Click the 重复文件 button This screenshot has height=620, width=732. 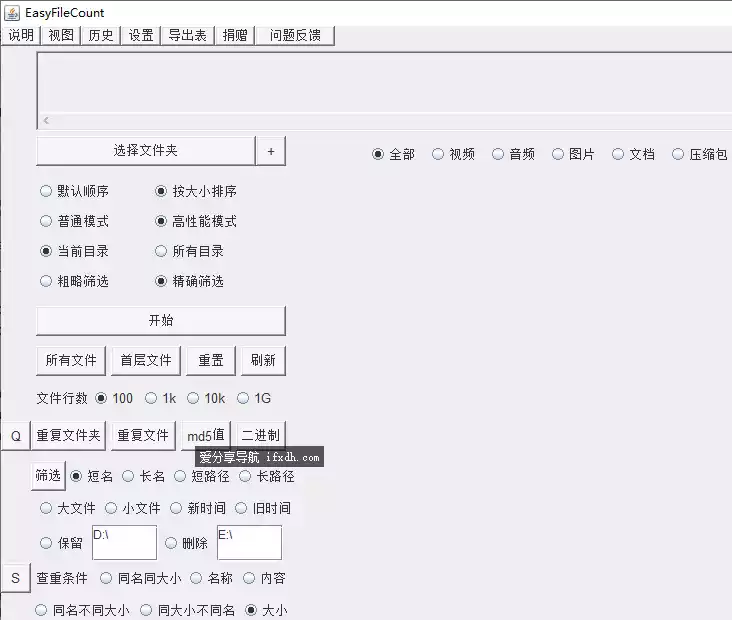click(143, 435)
